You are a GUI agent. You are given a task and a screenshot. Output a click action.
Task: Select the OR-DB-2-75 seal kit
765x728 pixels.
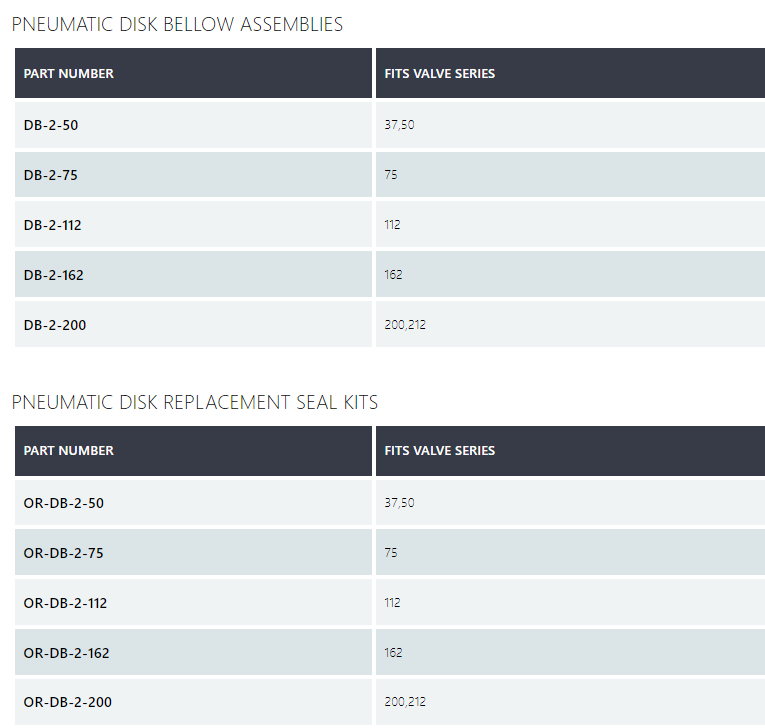coord(63,553)
